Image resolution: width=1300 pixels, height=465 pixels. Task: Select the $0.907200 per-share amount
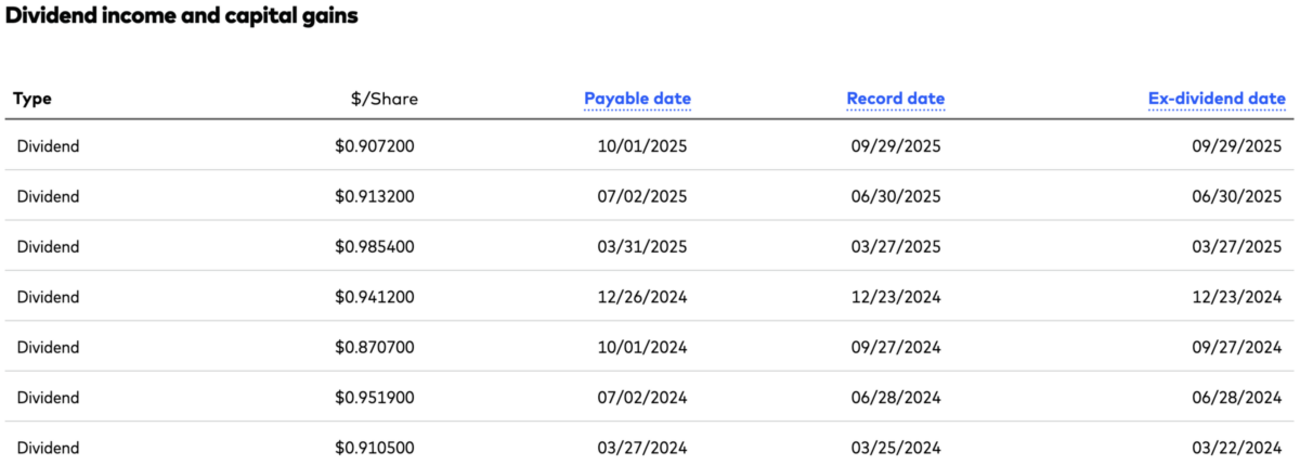(375, 147)
